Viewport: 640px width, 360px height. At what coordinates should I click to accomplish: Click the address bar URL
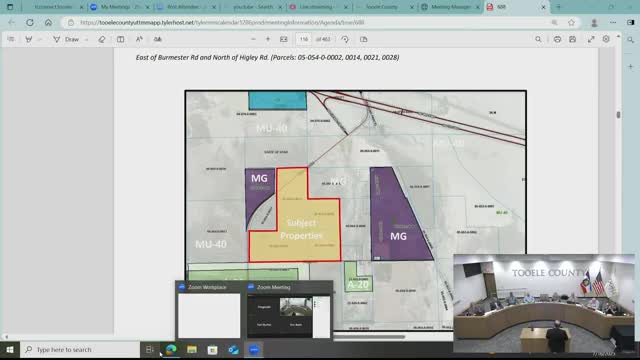tap(222, 22)
